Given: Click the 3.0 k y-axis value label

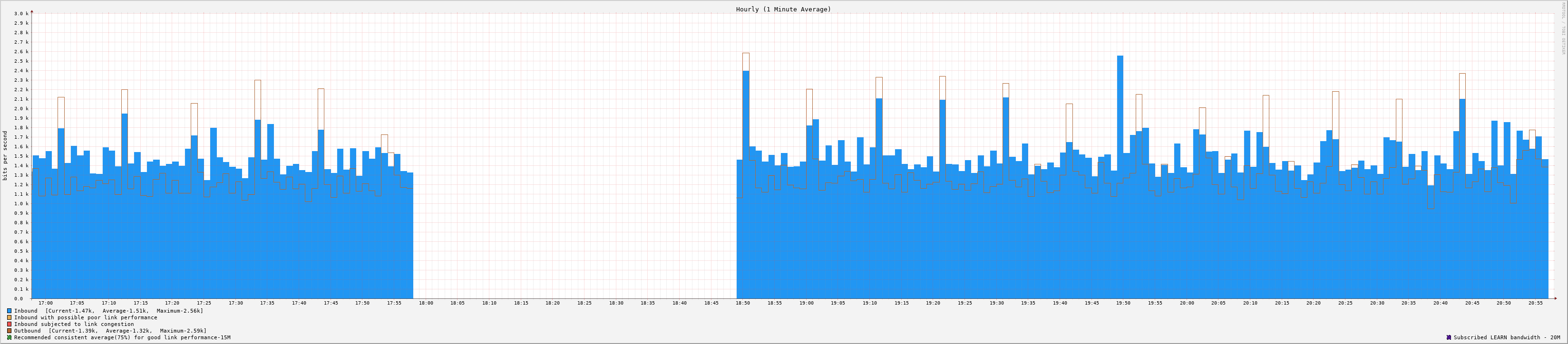Looking at the screenshot, I should pyautogui.click(x=21, y=13).
